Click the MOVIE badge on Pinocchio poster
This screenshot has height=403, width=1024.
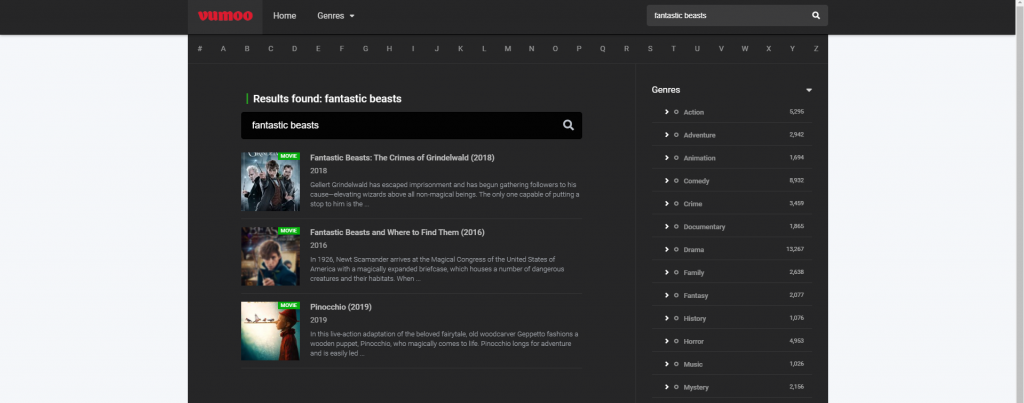pos(289,305)
